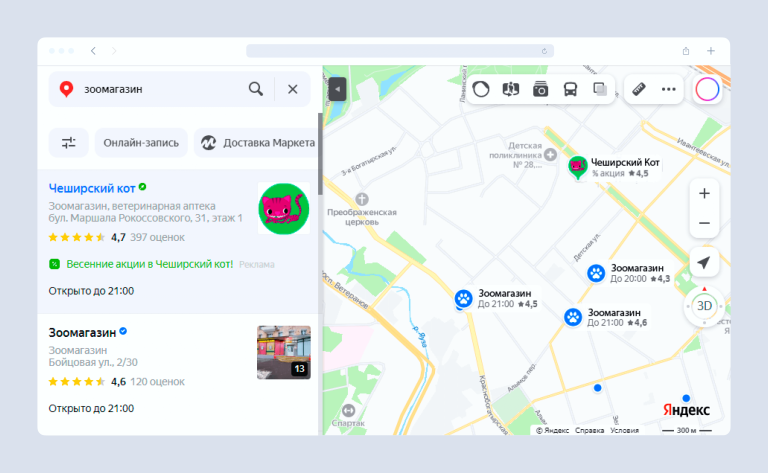Screen dimensions: 768x473
Task: Click the magnifier search icon
Action: click(x=256, y=89)
